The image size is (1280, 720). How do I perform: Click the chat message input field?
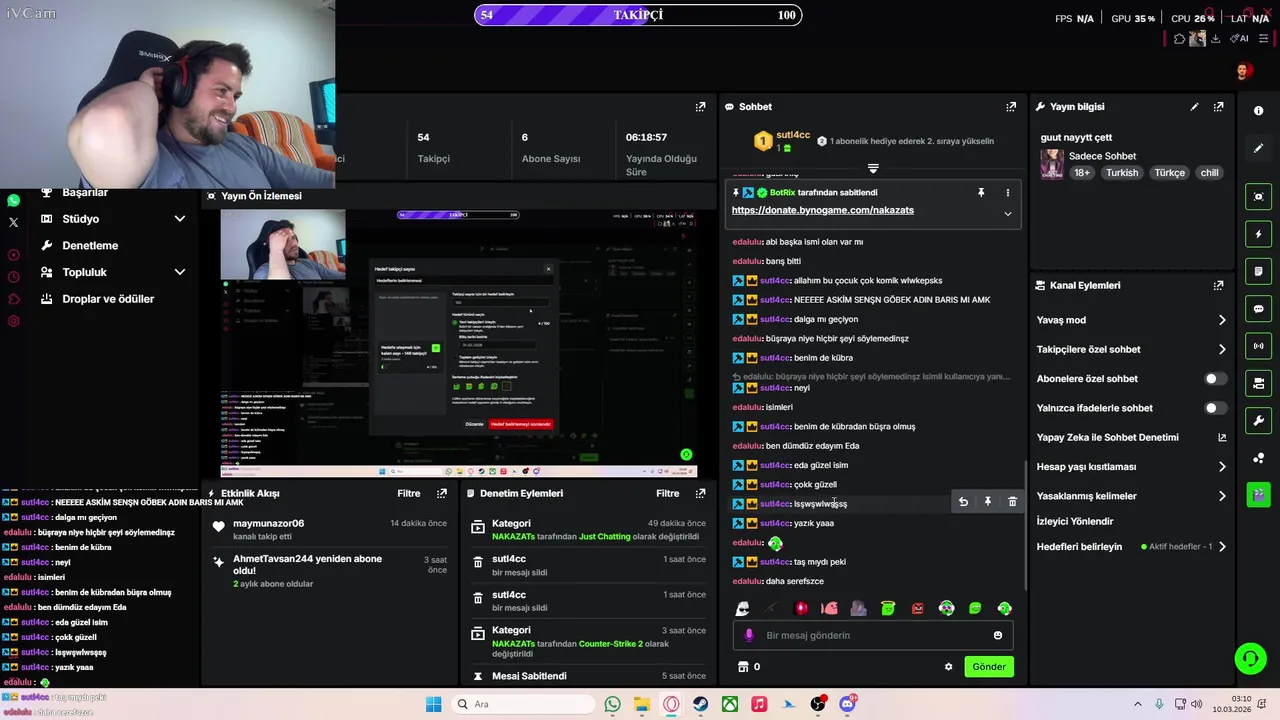pos(872,635)
